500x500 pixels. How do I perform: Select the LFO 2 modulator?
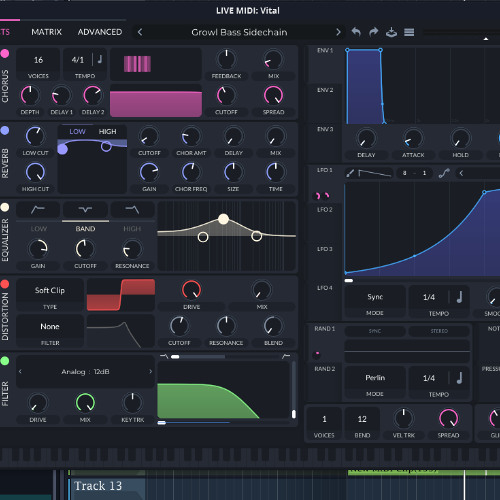pyautogui.click(x=325, y=210)
